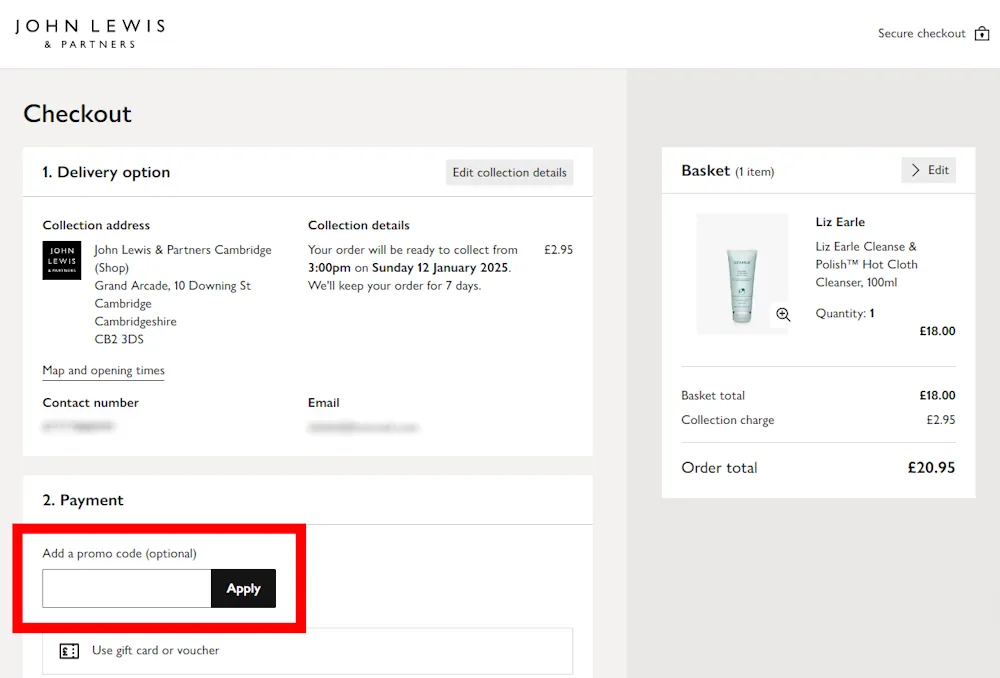The image size is (1000, 678).
Task: Click Edit collection details
Action: [509, 172]
